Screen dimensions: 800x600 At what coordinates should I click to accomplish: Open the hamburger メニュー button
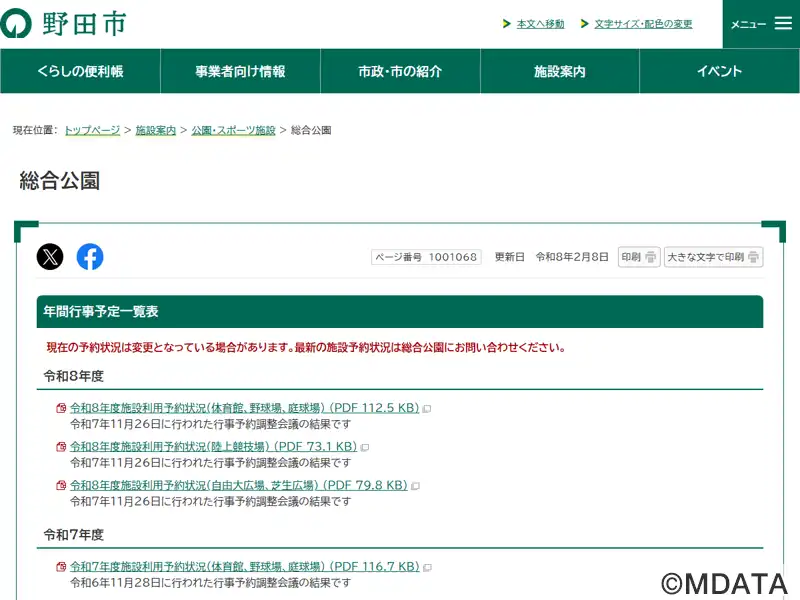click(x=761, y=24)
